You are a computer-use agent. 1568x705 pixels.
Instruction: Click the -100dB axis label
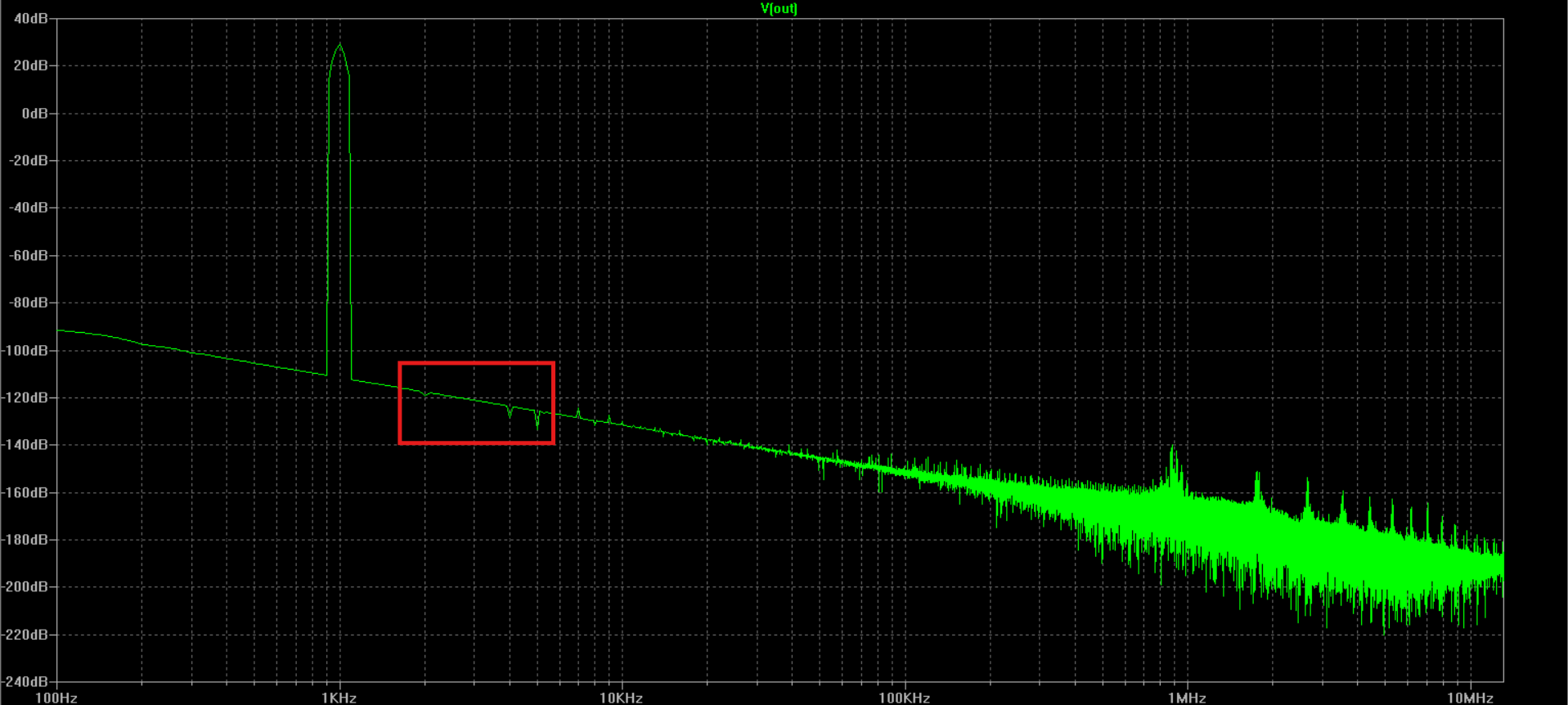[x=25, y=350]
